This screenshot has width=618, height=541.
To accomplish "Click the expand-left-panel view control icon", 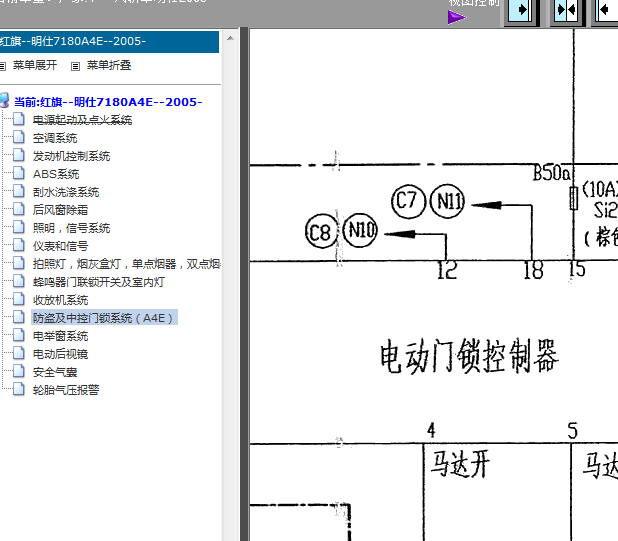I will tap(521, 11).
